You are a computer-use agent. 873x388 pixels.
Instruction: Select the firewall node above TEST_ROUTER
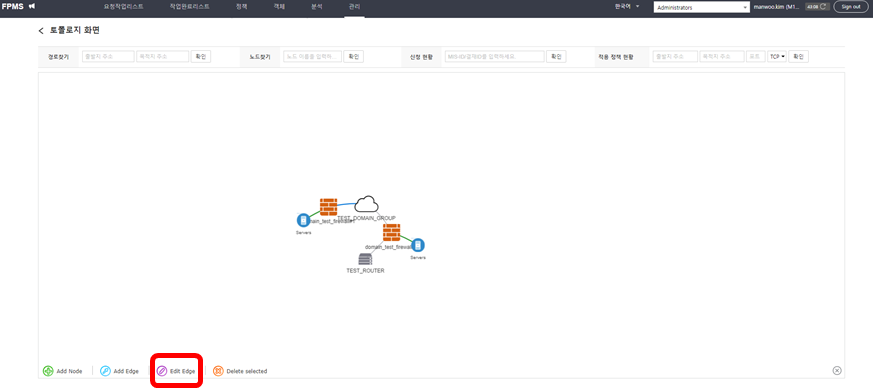point(391,232)
